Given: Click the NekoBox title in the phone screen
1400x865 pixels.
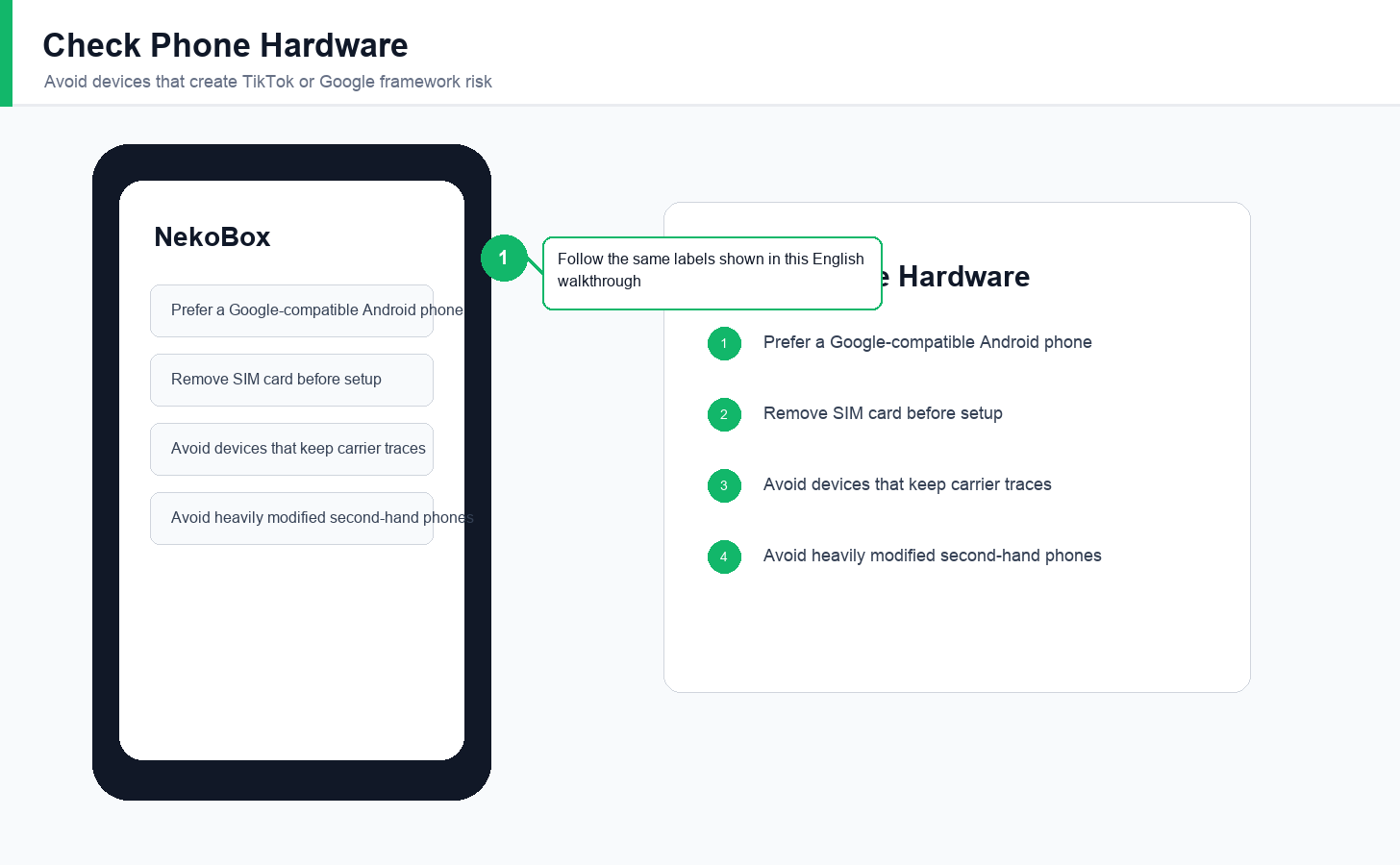Looking at the screenshot, I should (212, 237).
